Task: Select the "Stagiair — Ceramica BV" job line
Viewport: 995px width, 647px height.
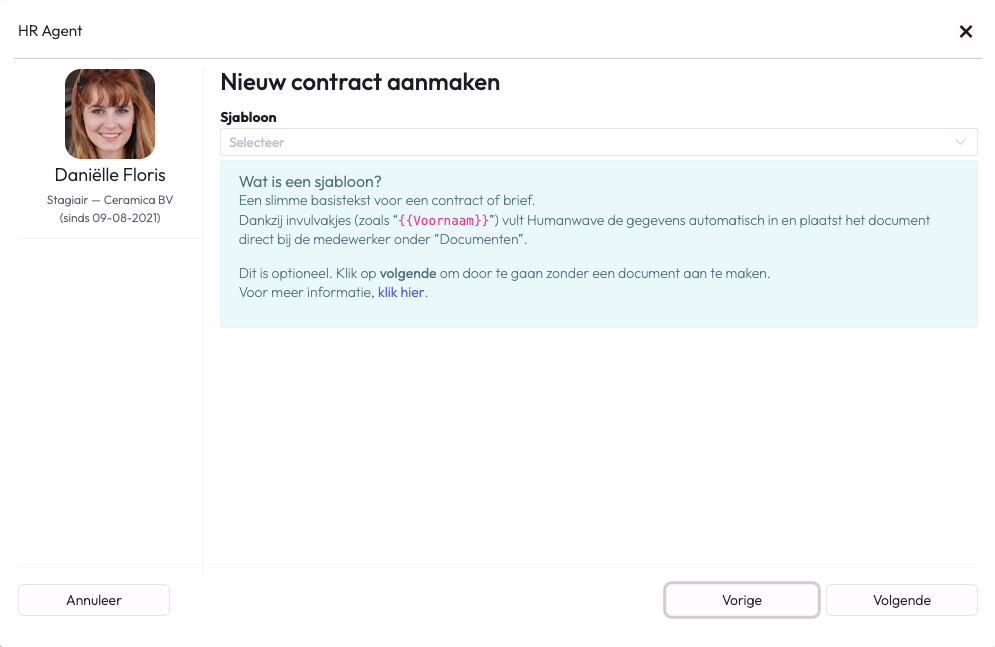Action: [x=110, y=200]
